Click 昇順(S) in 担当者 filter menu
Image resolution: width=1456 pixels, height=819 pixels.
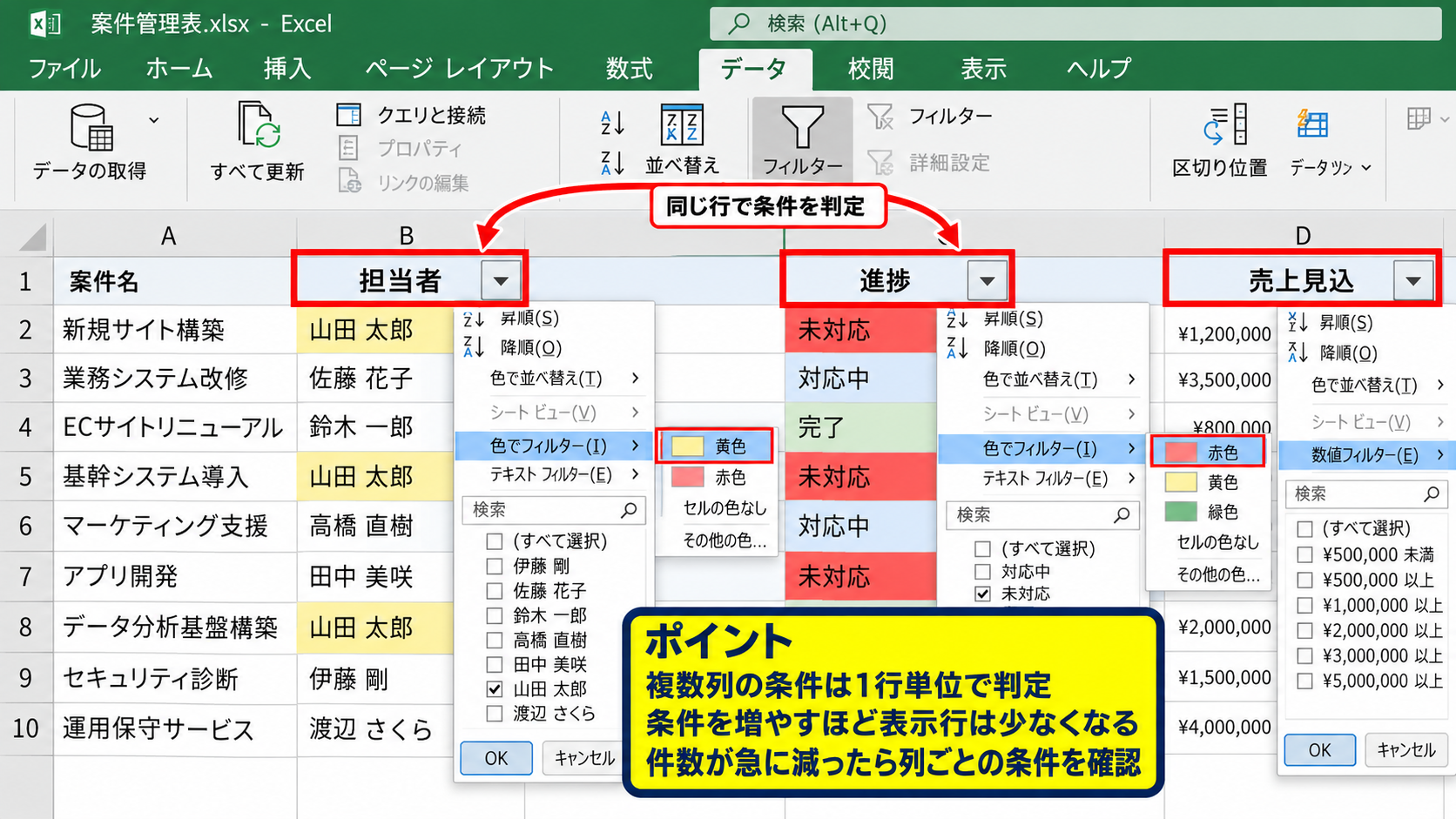pyautogui.click(x=529, y=319)
